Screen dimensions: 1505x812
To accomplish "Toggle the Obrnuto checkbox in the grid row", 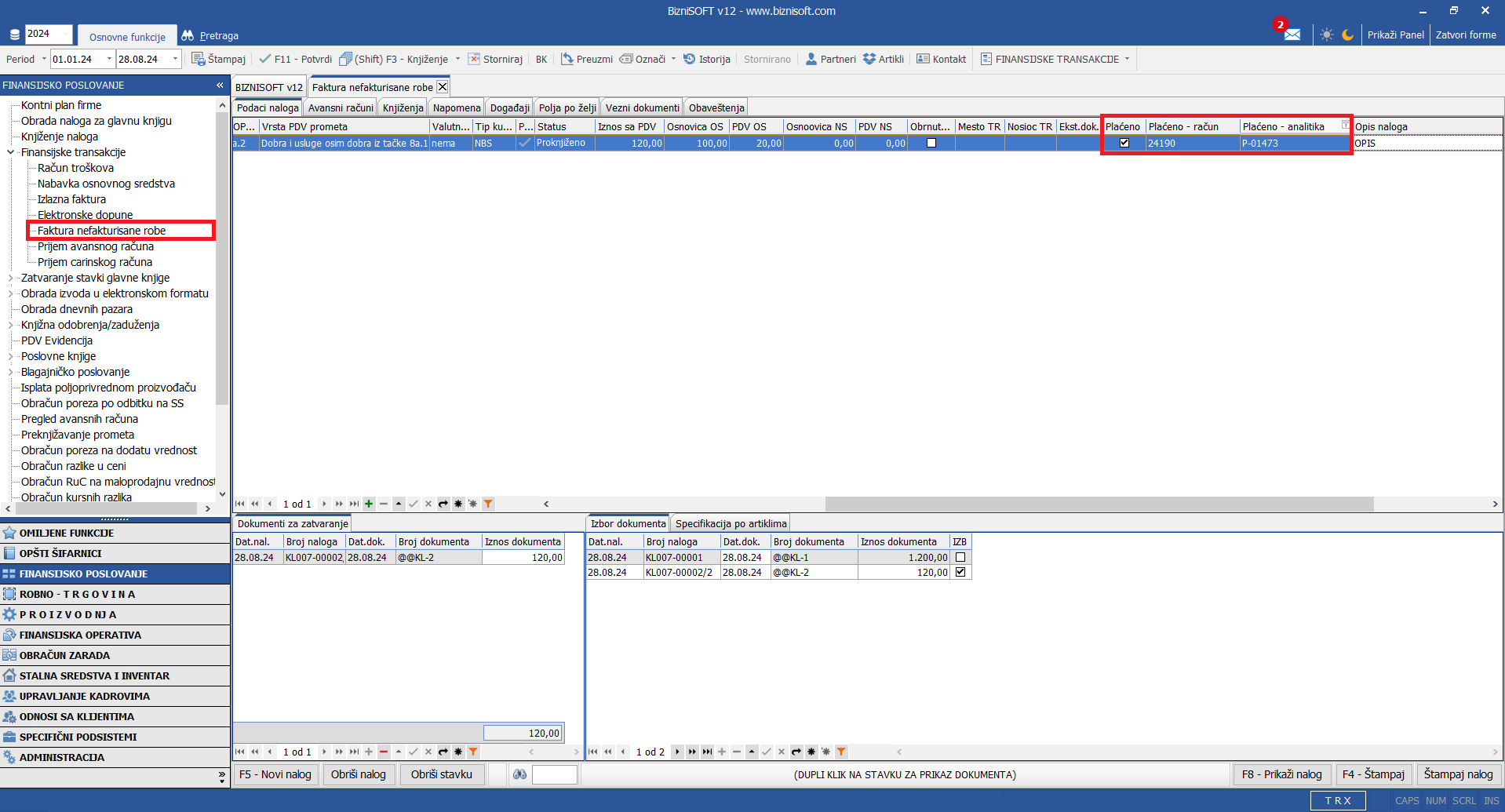I will (931, 143).
